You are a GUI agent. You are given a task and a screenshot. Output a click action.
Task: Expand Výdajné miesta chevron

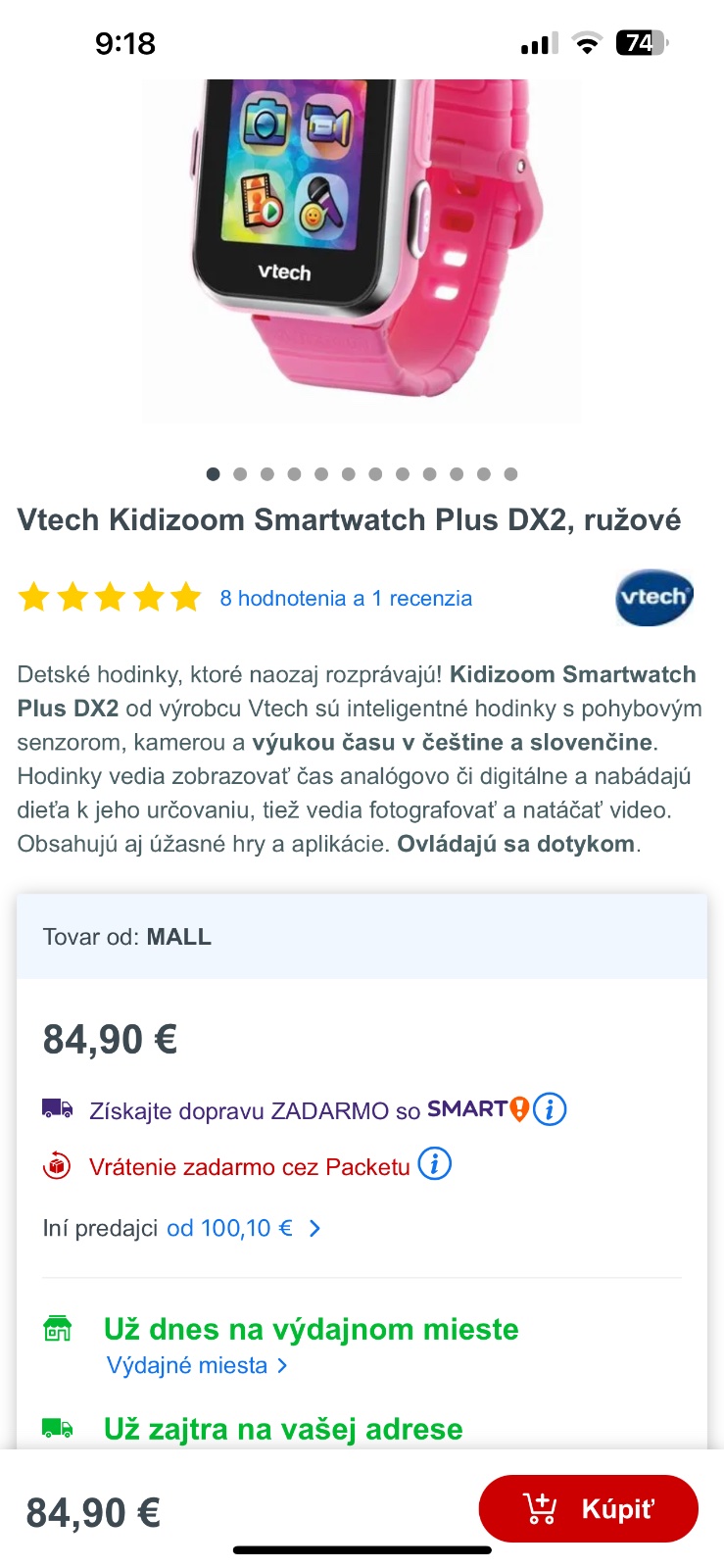click(x=282, y=1365)
